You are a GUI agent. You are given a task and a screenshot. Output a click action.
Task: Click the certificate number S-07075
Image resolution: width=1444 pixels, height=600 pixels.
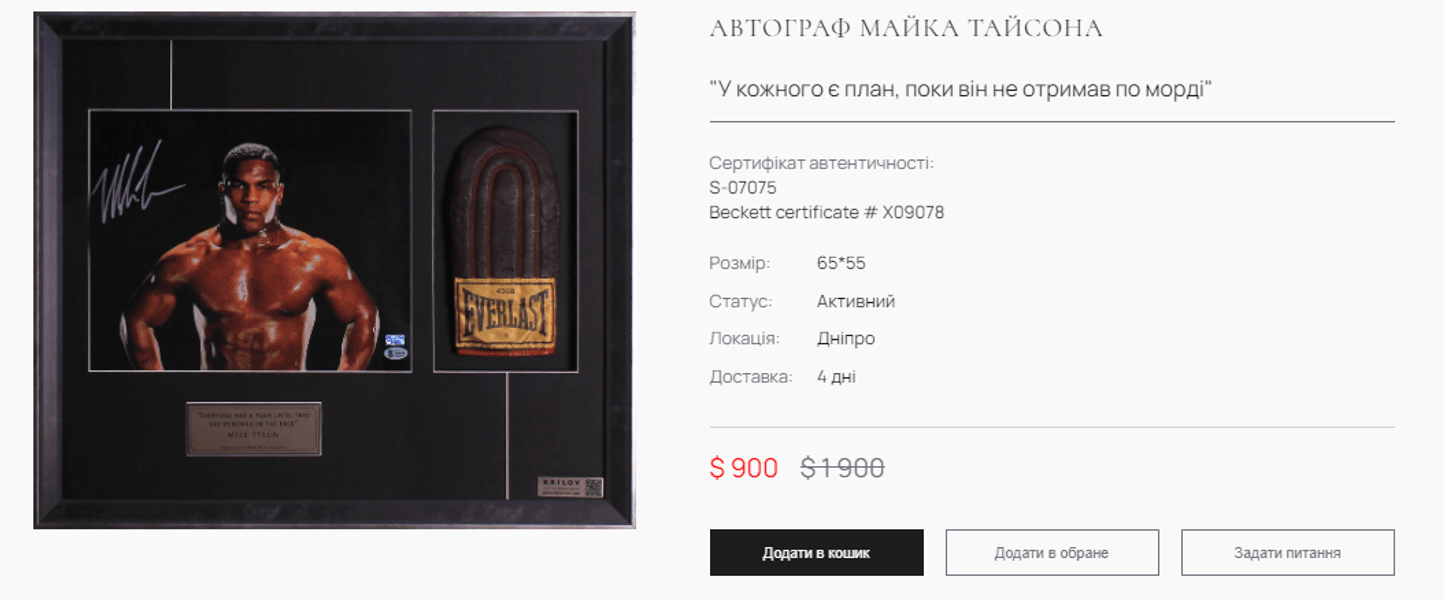[743, 188]
